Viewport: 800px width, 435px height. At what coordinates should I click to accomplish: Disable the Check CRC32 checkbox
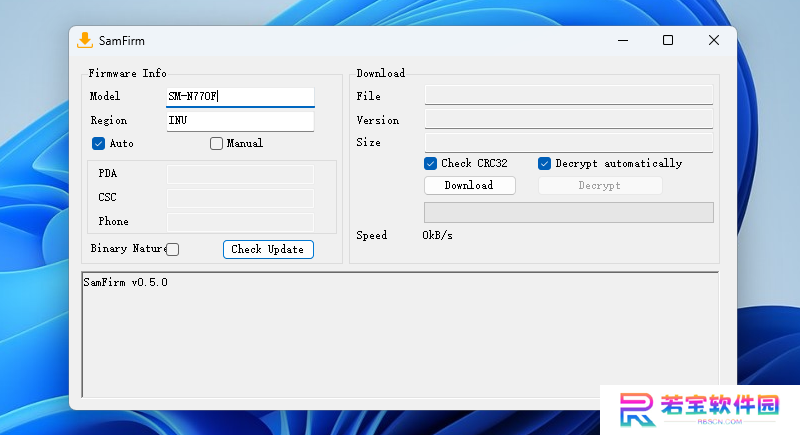[x=430, y=164]
